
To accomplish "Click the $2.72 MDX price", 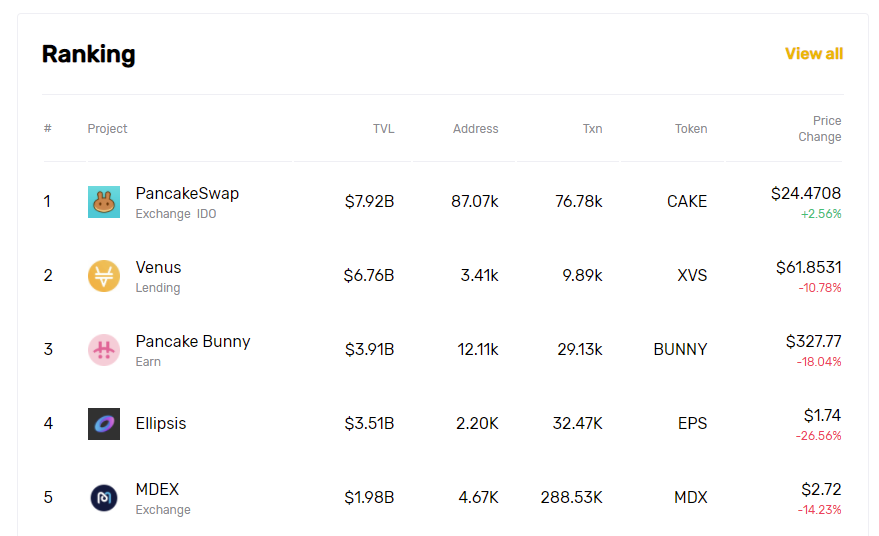I will pos(821,489).
